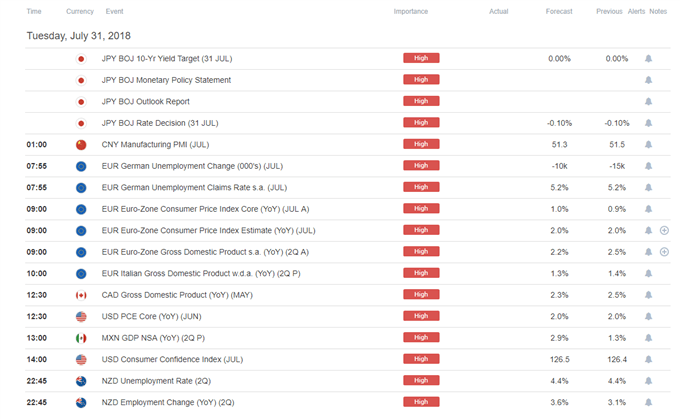680x419 pixels.
Task: Click New Zealand flag beside NZD Unemployment Rate
Action: click(x=81, y=381)
